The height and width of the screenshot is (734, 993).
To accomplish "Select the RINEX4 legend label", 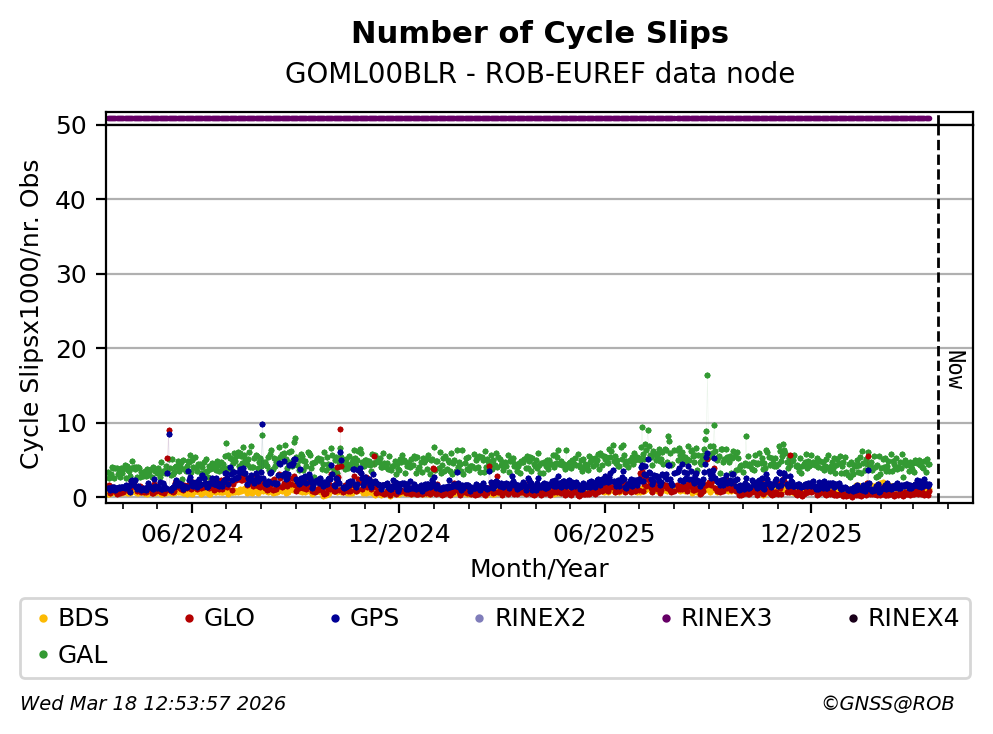I will (x=913, y=618).
